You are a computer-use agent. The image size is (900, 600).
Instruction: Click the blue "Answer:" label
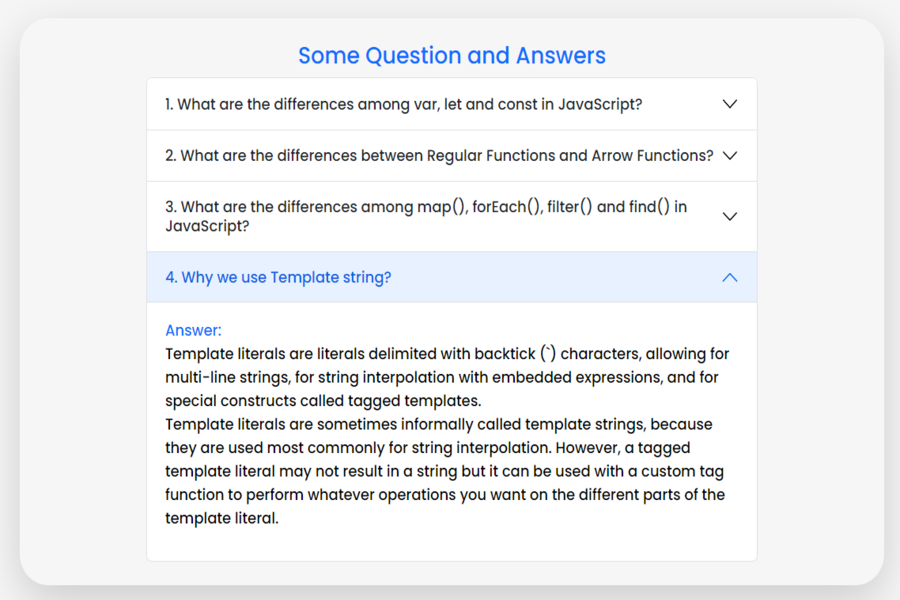[193, 330]
